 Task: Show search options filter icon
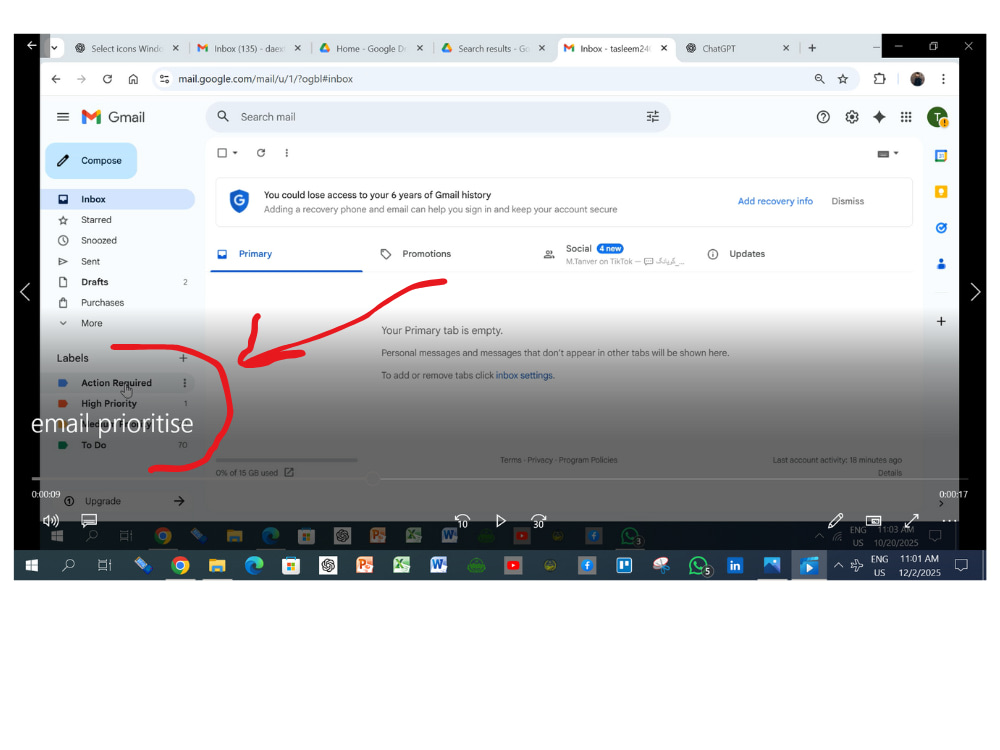(x=652, y=117)
